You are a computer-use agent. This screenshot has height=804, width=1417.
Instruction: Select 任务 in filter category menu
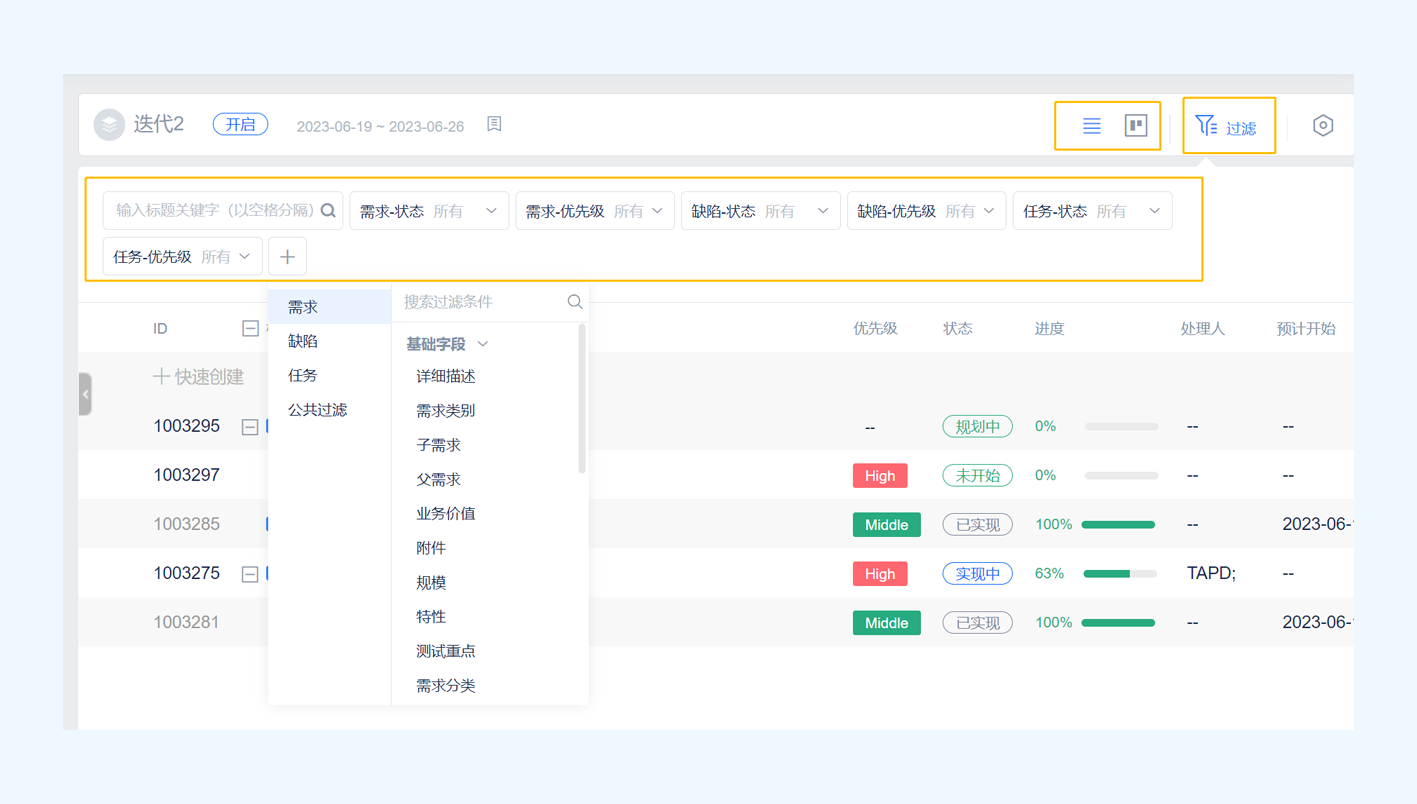329,375
